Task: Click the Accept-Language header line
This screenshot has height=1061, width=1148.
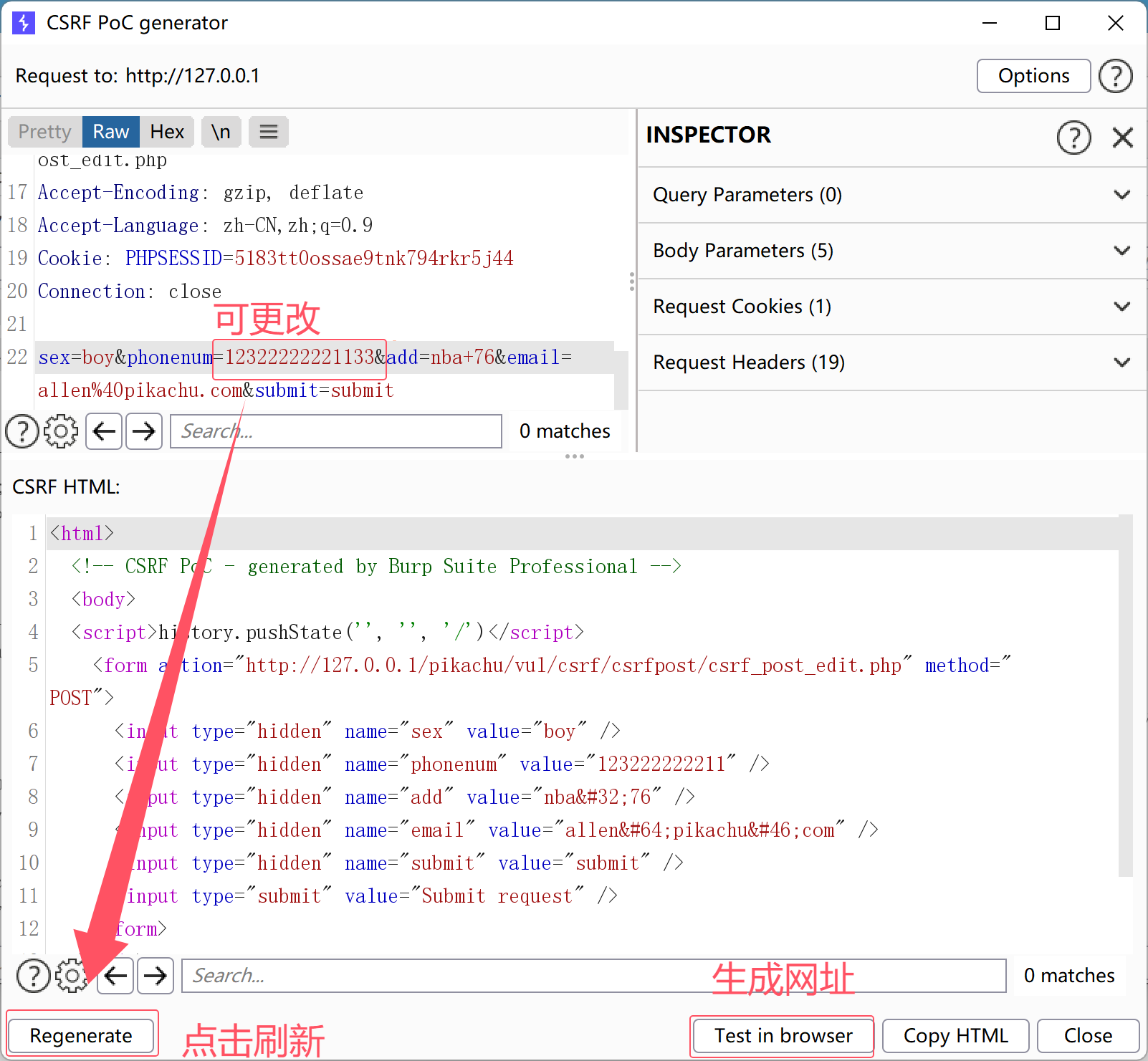Action: 205,226
